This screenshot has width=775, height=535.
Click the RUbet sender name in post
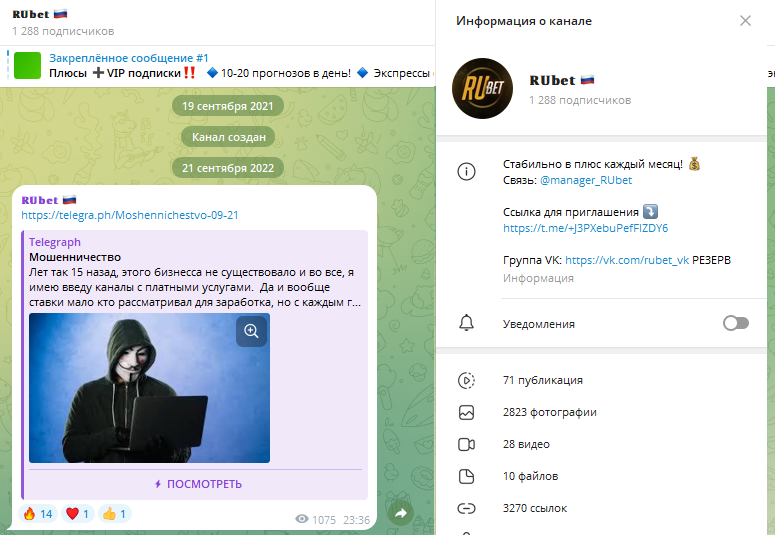tap(48, 200)
